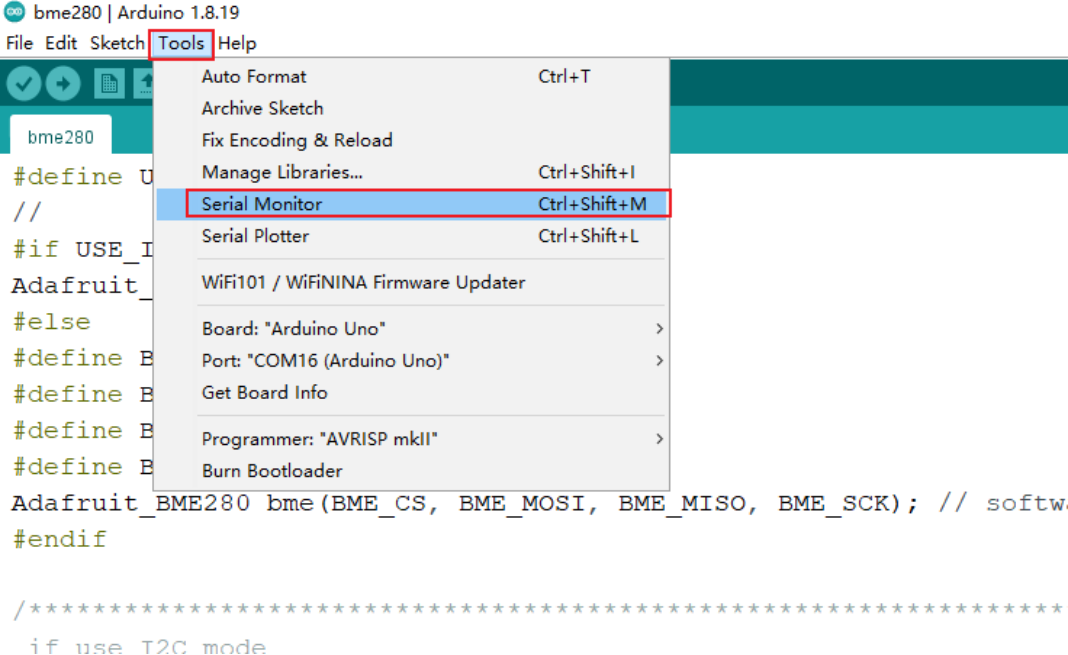
Task: Open the File menu
Action: coord(19,43)
